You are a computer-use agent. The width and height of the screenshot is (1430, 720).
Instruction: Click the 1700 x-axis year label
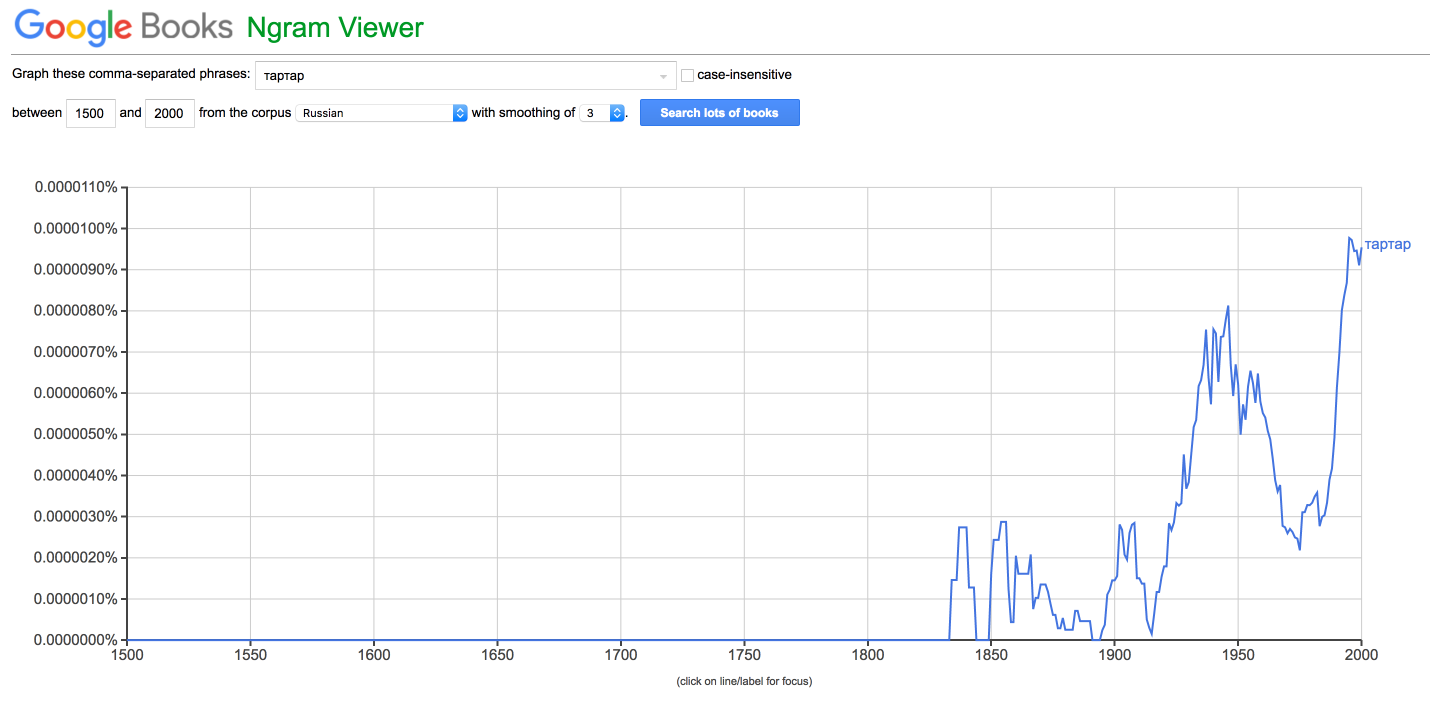coord(621,655)
